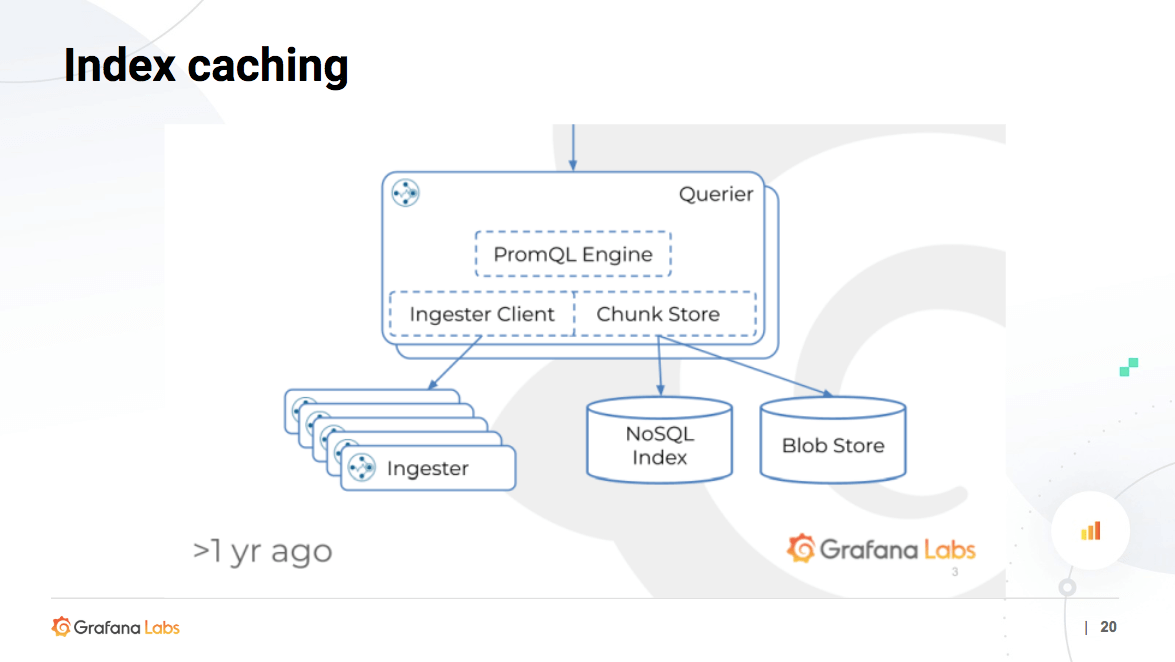Click the orange bar chart icon
Screen dimensions: 1175x662
1090,531
